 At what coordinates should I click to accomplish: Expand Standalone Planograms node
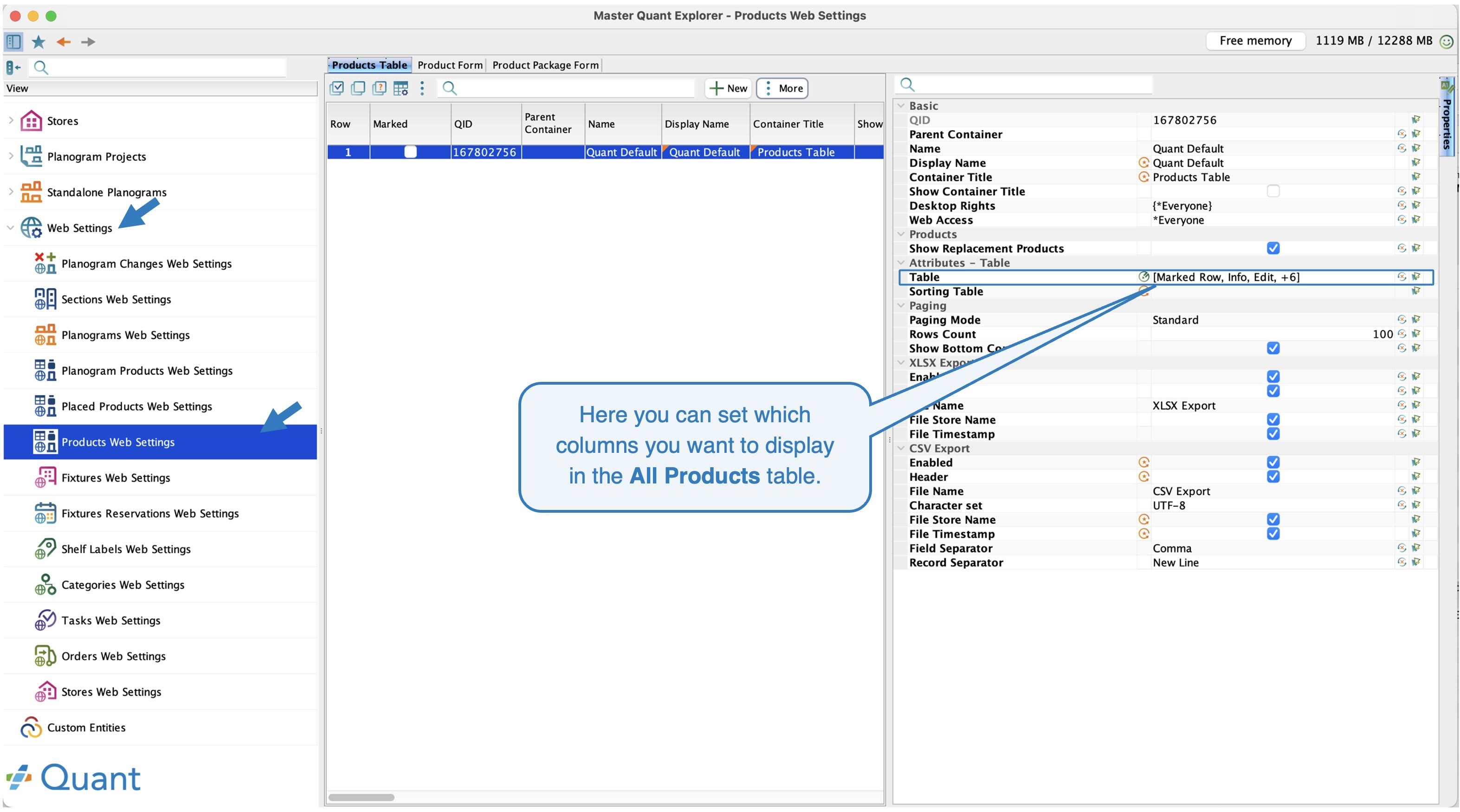tap(11, 192)
